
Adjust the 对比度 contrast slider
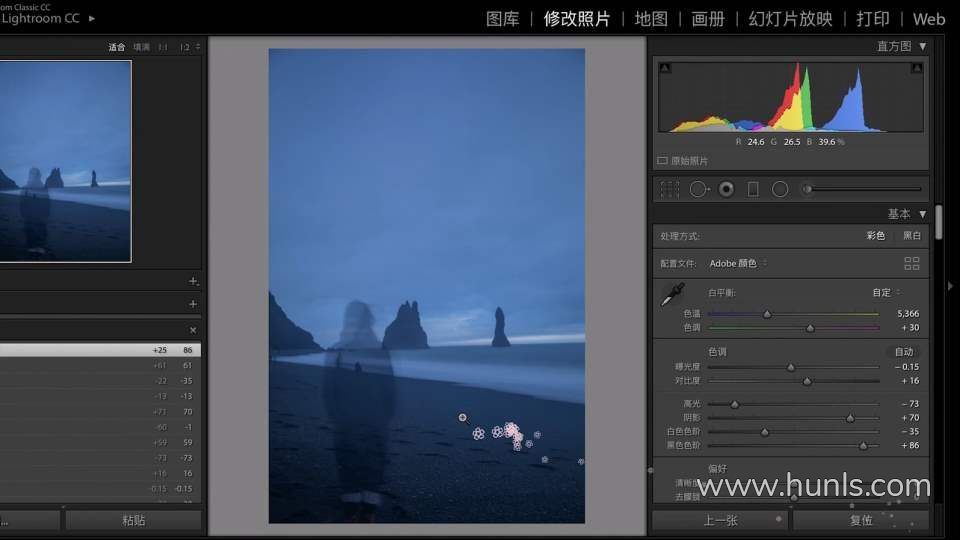click(x=807, y=381)
